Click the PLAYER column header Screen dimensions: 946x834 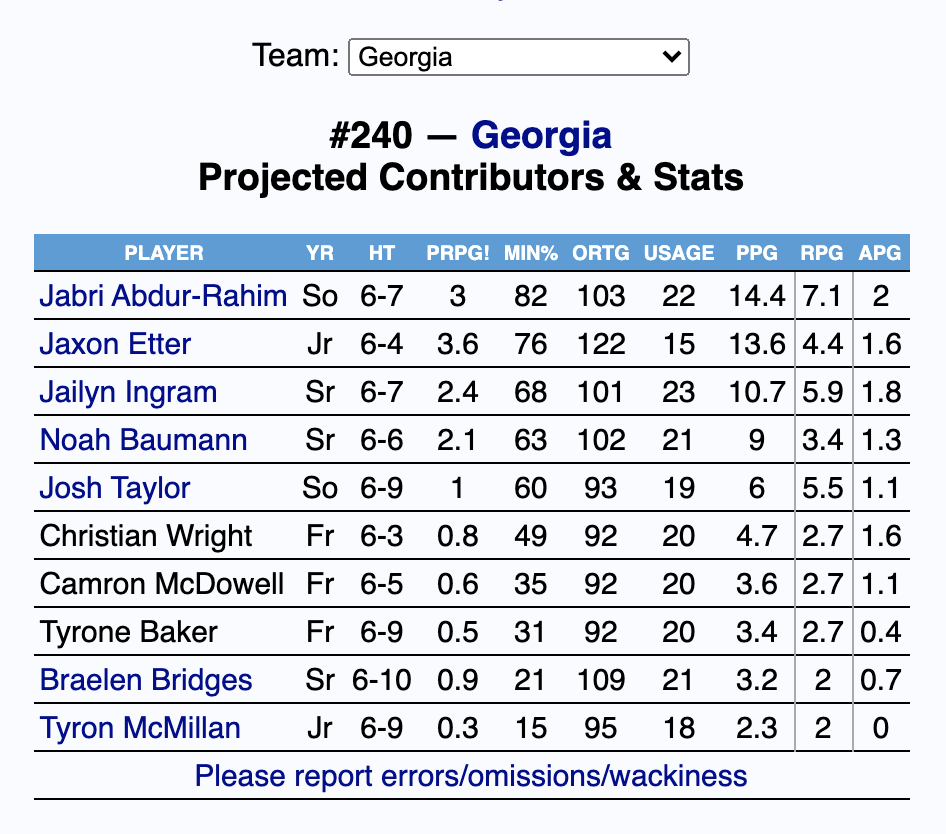(164, 253)
